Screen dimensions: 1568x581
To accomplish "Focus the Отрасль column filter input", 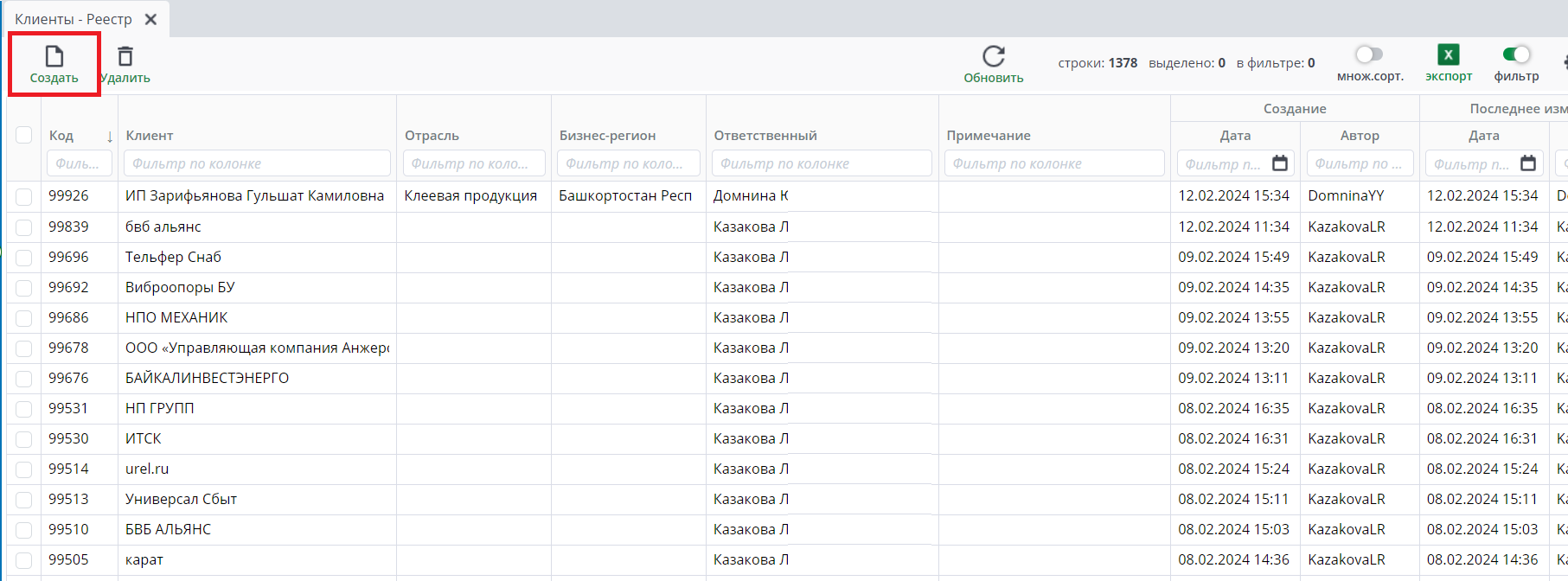I will point(473,163).
